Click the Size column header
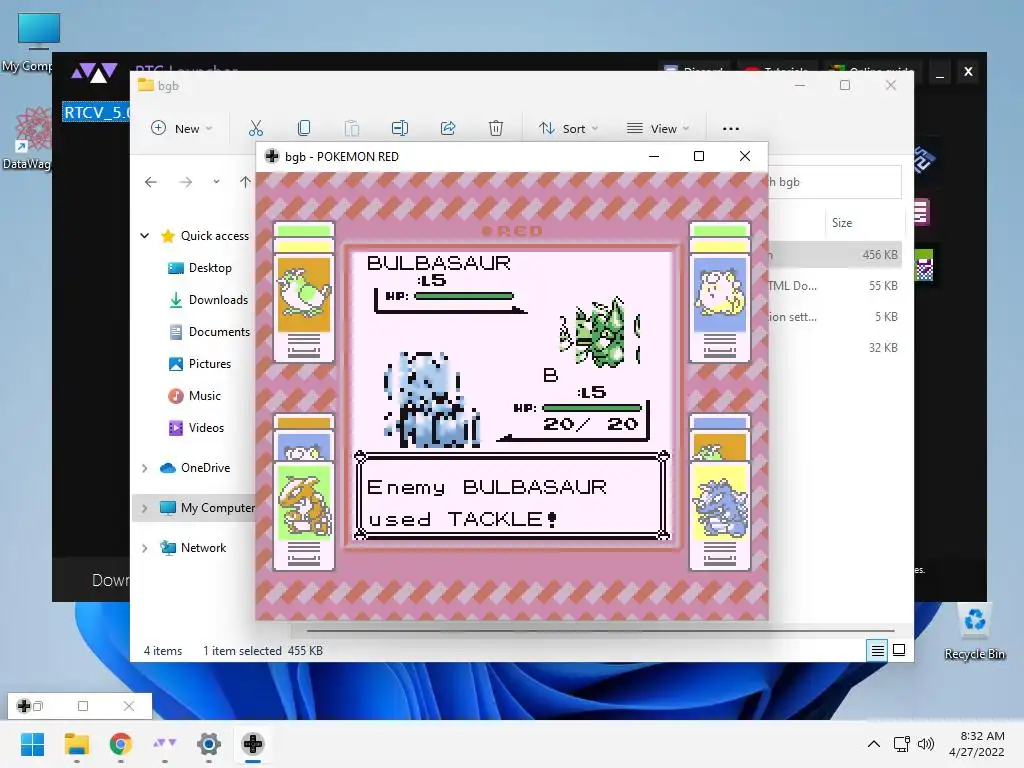The width and height of the screenshot is (1024, 768). (x=842, y=223)
